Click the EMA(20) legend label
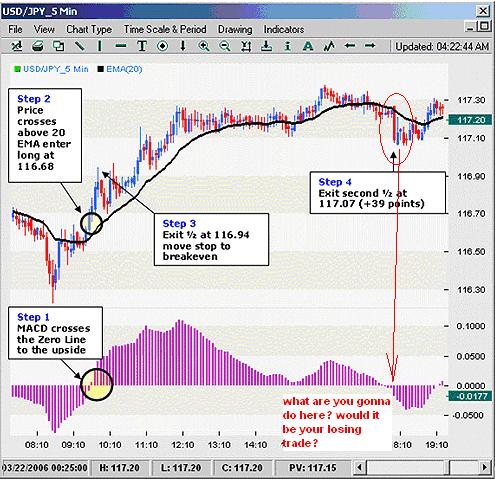 pyautogui.click(x=124, y=69)
